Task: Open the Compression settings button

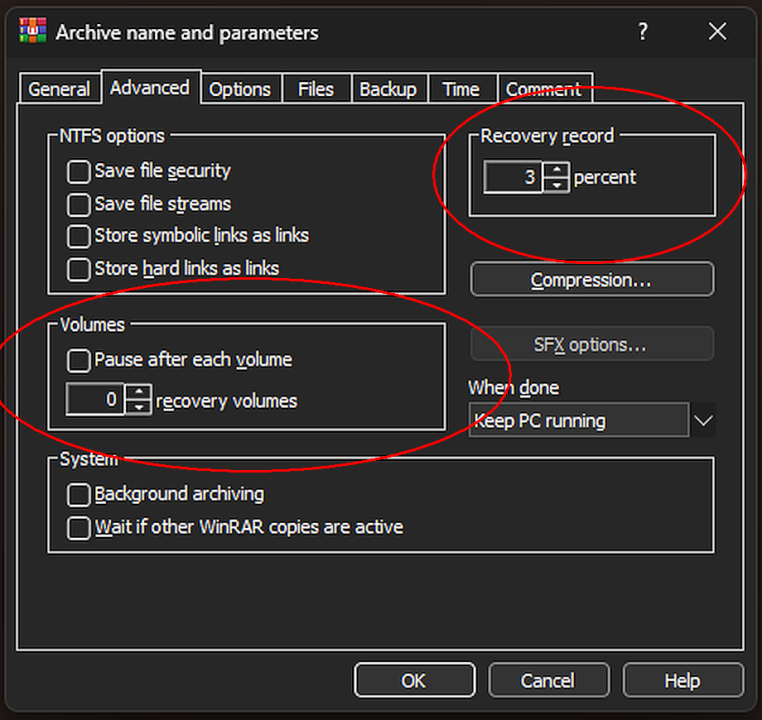Action: tap(592, 280)
